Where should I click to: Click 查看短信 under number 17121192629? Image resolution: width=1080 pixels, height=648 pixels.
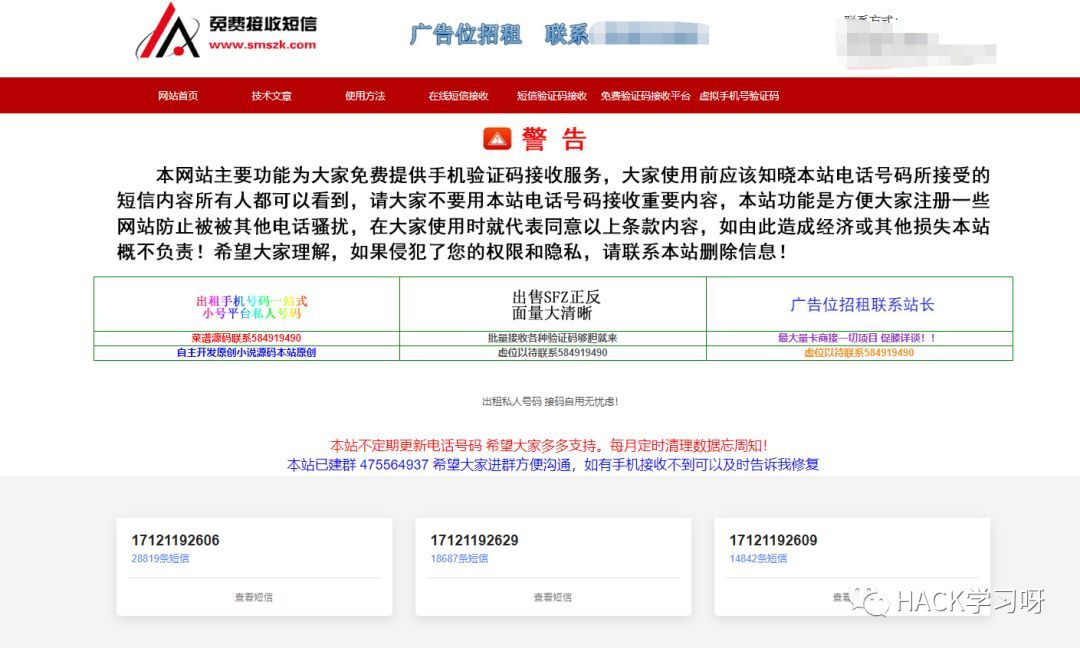click(x=553, y=596)
